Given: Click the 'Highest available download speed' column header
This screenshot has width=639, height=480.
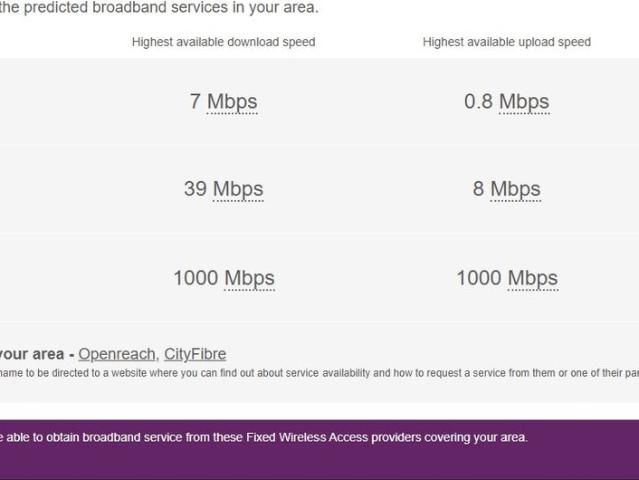Looking at the screenshot, I should 223,42.
